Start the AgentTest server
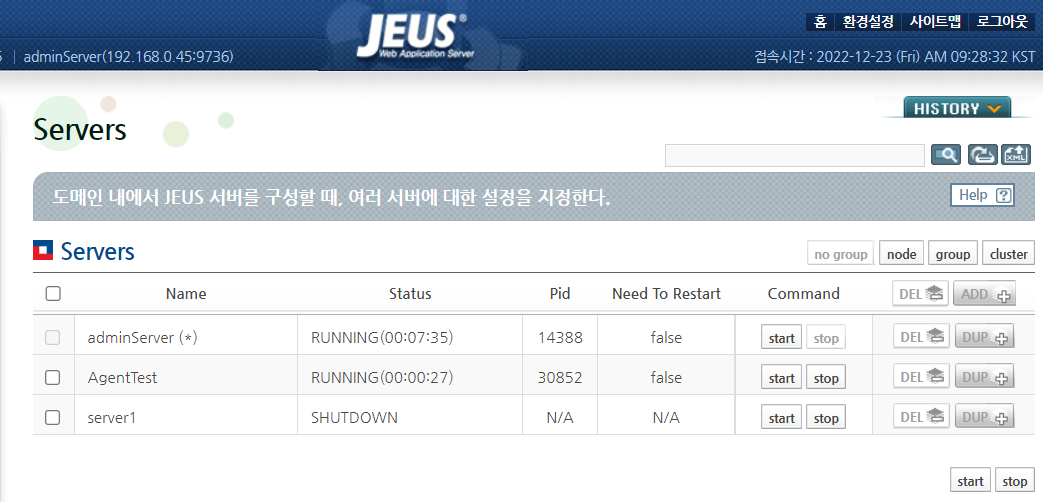 click(782, 378)
